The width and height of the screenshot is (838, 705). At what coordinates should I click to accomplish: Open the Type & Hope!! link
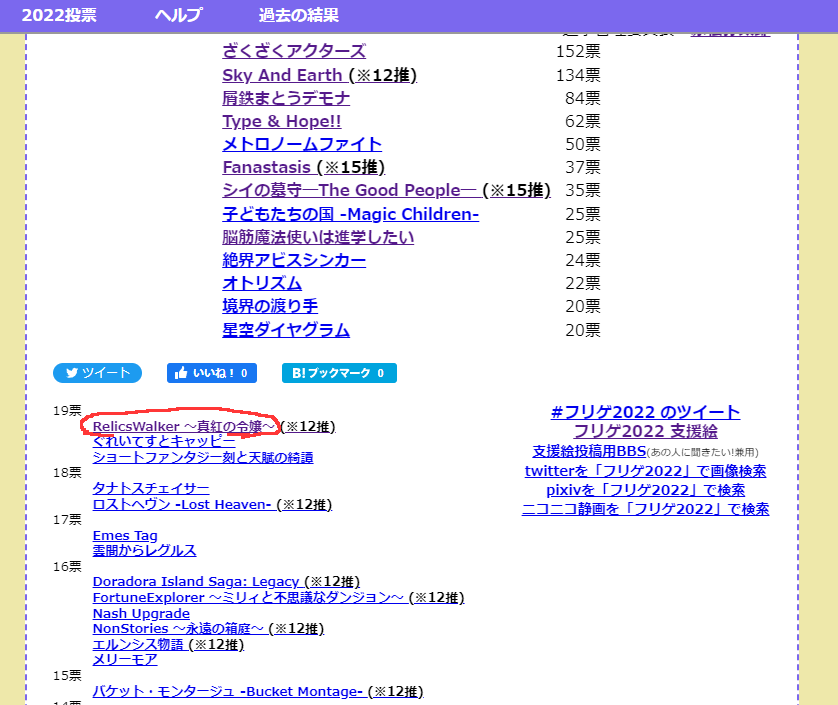tap(282, 121)
